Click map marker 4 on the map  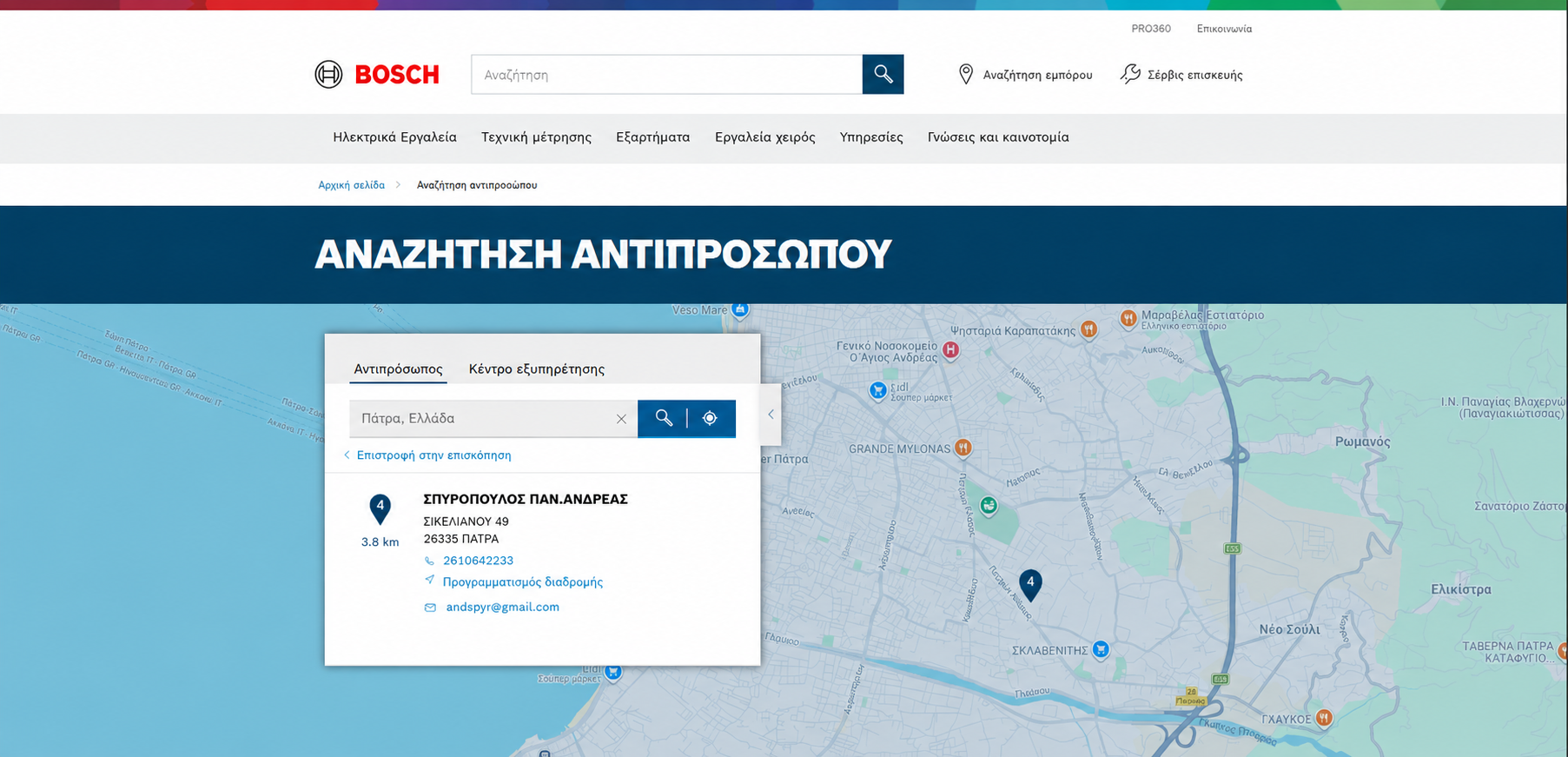(x=1030, y=585)
